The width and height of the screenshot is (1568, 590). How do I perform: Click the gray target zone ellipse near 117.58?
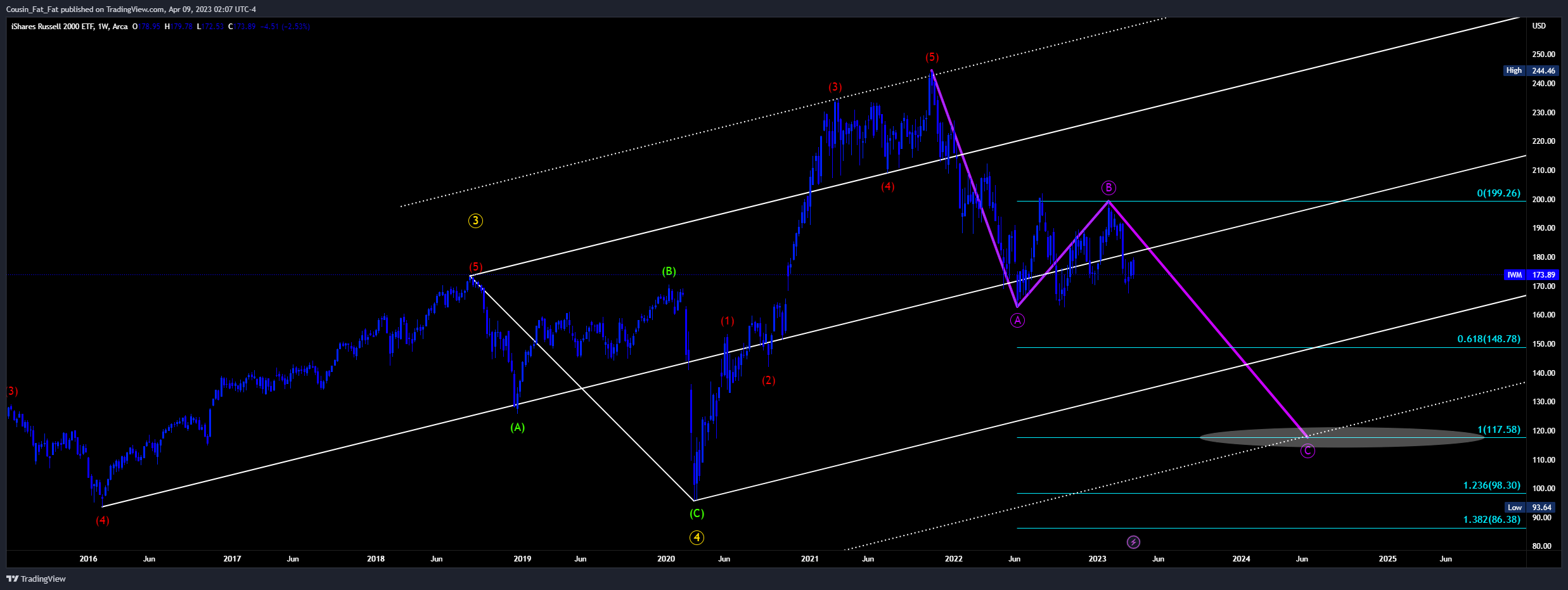(x=1342, y=437)
